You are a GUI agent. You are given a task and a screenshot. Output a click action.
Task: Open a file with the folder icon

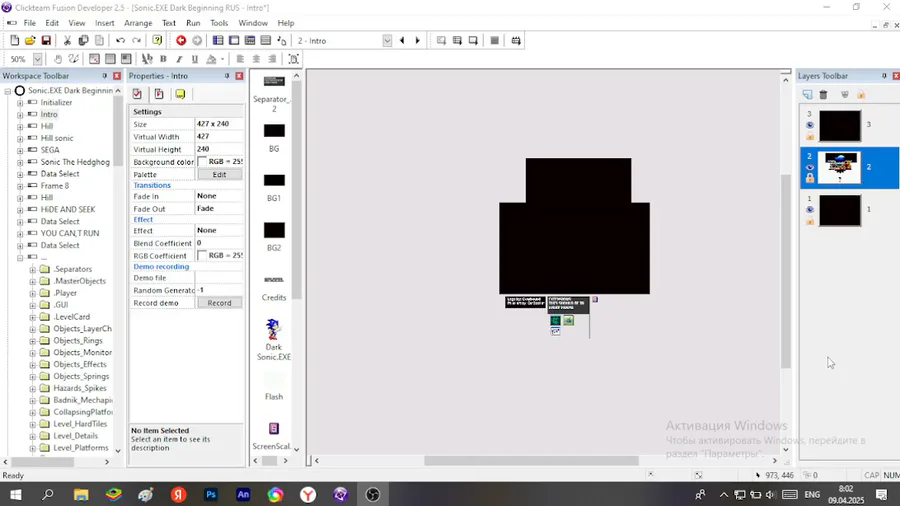[30, 41]
